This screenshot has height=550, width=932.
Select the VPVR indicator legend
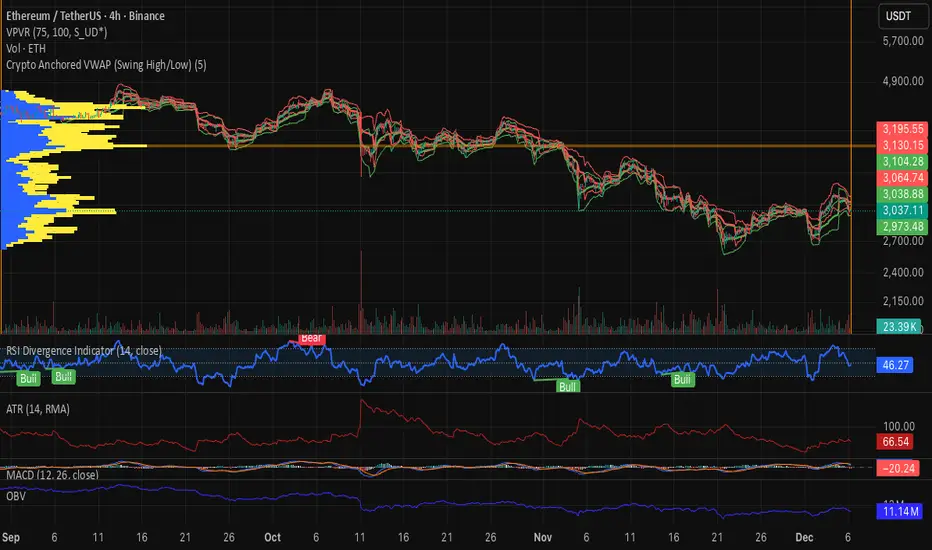point(57,32)
